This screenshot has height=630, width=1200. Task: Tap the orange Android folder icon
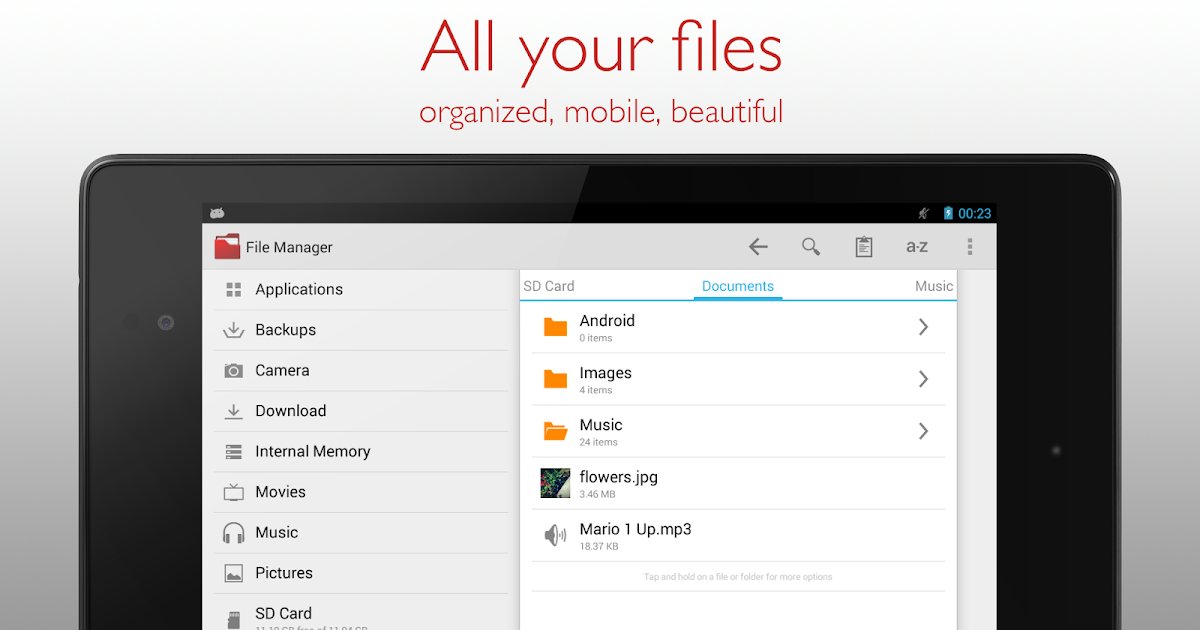(x=555, y=327)
